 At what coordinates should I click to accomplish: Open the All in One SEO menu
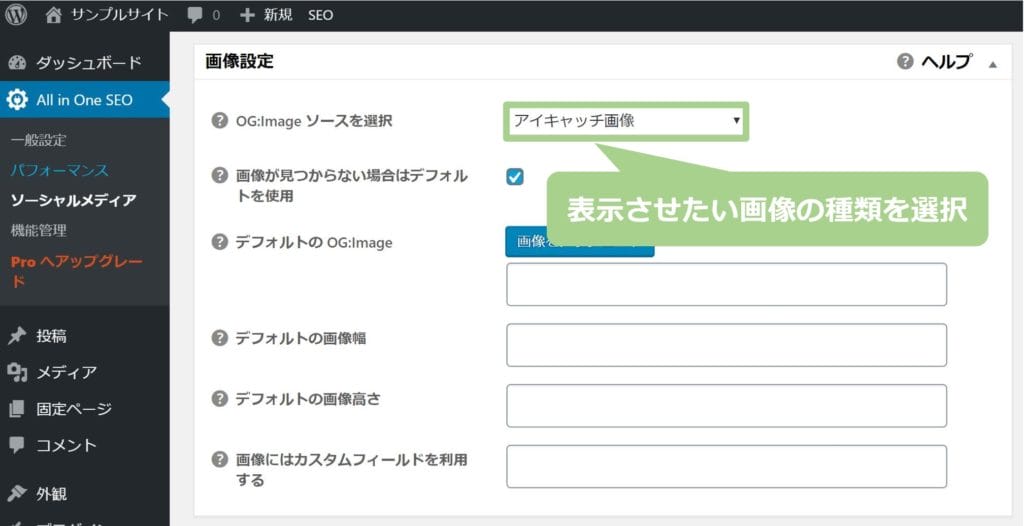click(x=85, y=99)
